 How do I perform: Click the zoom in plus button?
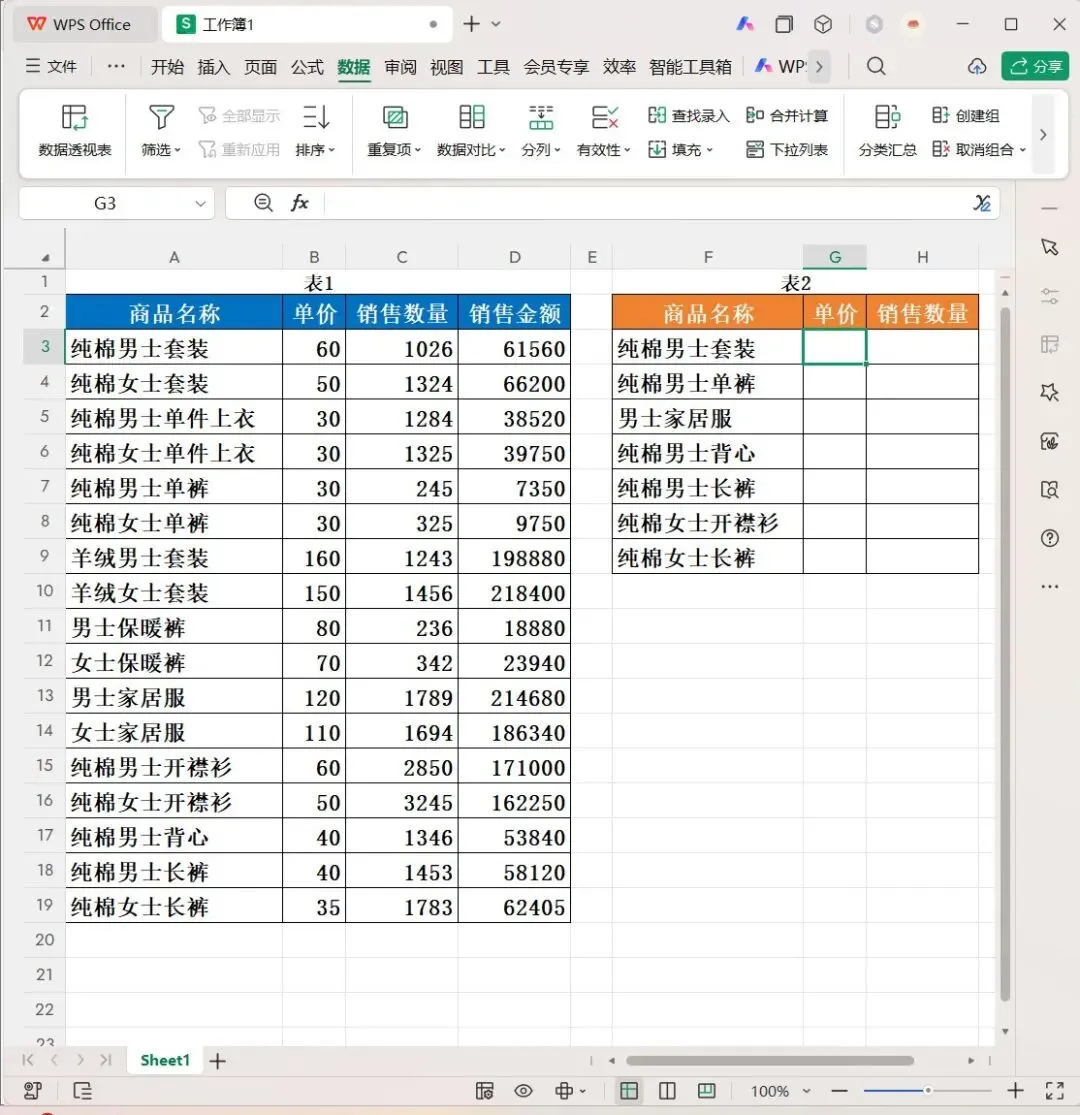pos(1015,1091)
